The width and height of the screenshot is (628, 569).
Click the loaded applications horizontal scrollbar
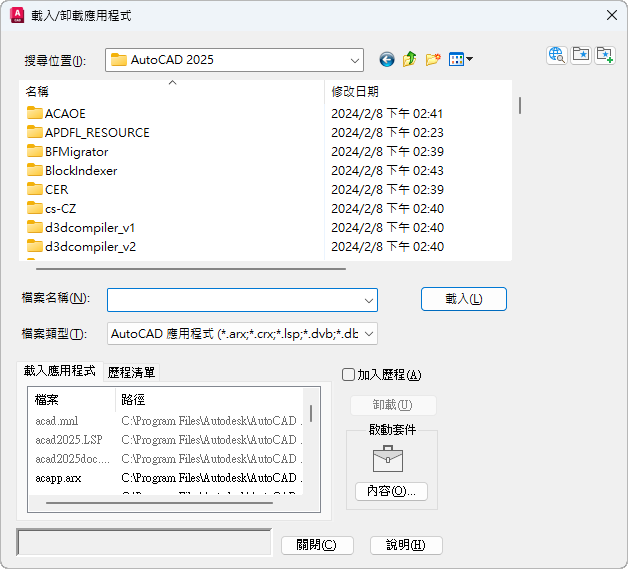[x=159, y=503]
